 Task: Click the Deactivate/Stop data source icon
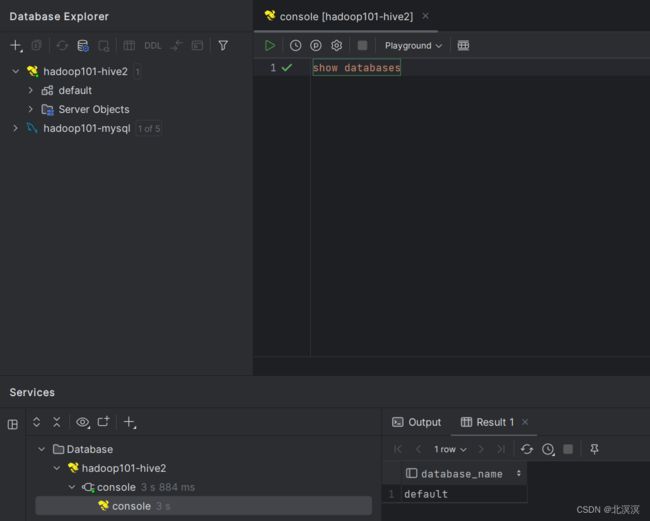tap(104, 46)
